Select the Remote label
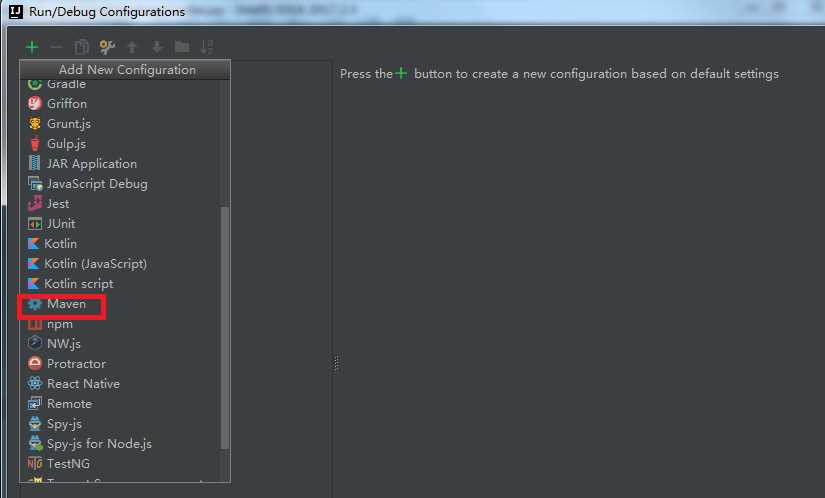 [69, 403]
